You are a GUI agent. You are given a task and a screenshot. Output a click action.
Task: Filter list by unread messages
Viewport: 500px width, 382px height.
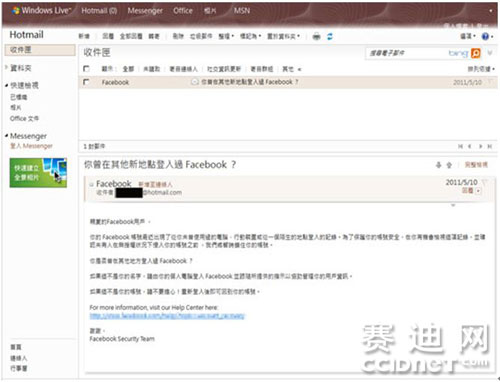(152, 69)
